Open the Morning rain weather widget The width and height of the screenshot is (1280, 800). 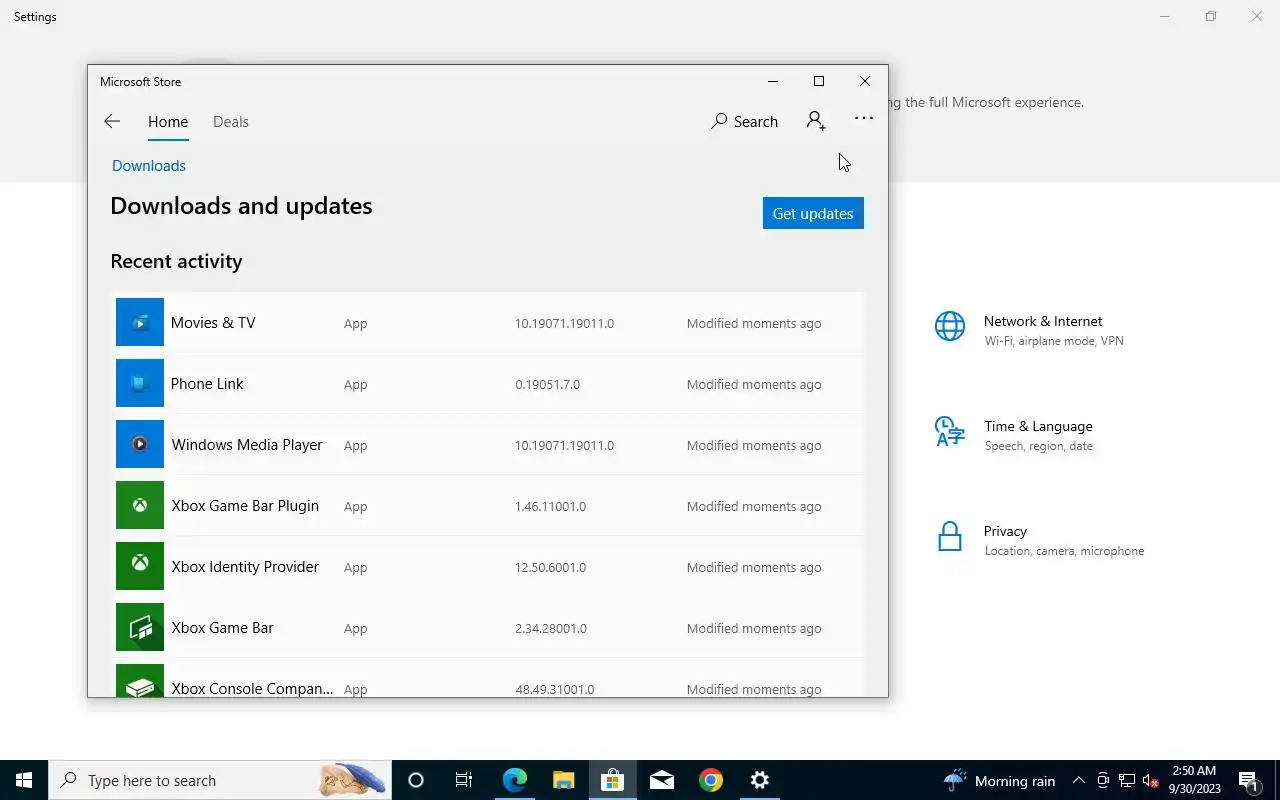click(1000, 780)
